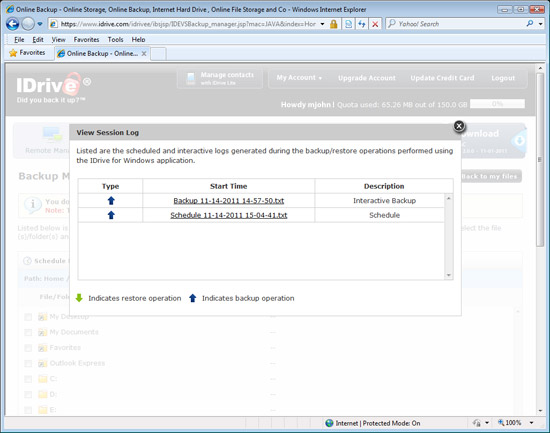550x433 pixels.
Task: Open a new blank tab
Action: point(158,54)
